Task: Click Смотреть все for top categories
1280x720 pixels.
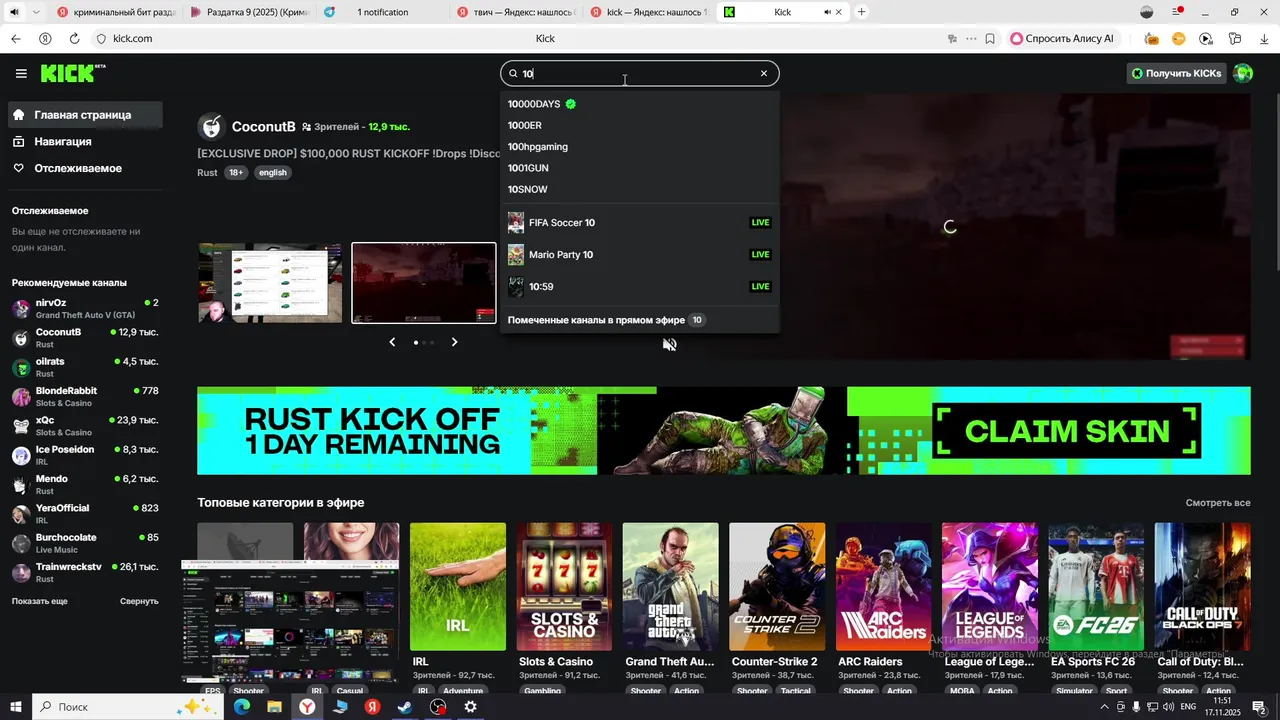Action: tap(1218, 503)
